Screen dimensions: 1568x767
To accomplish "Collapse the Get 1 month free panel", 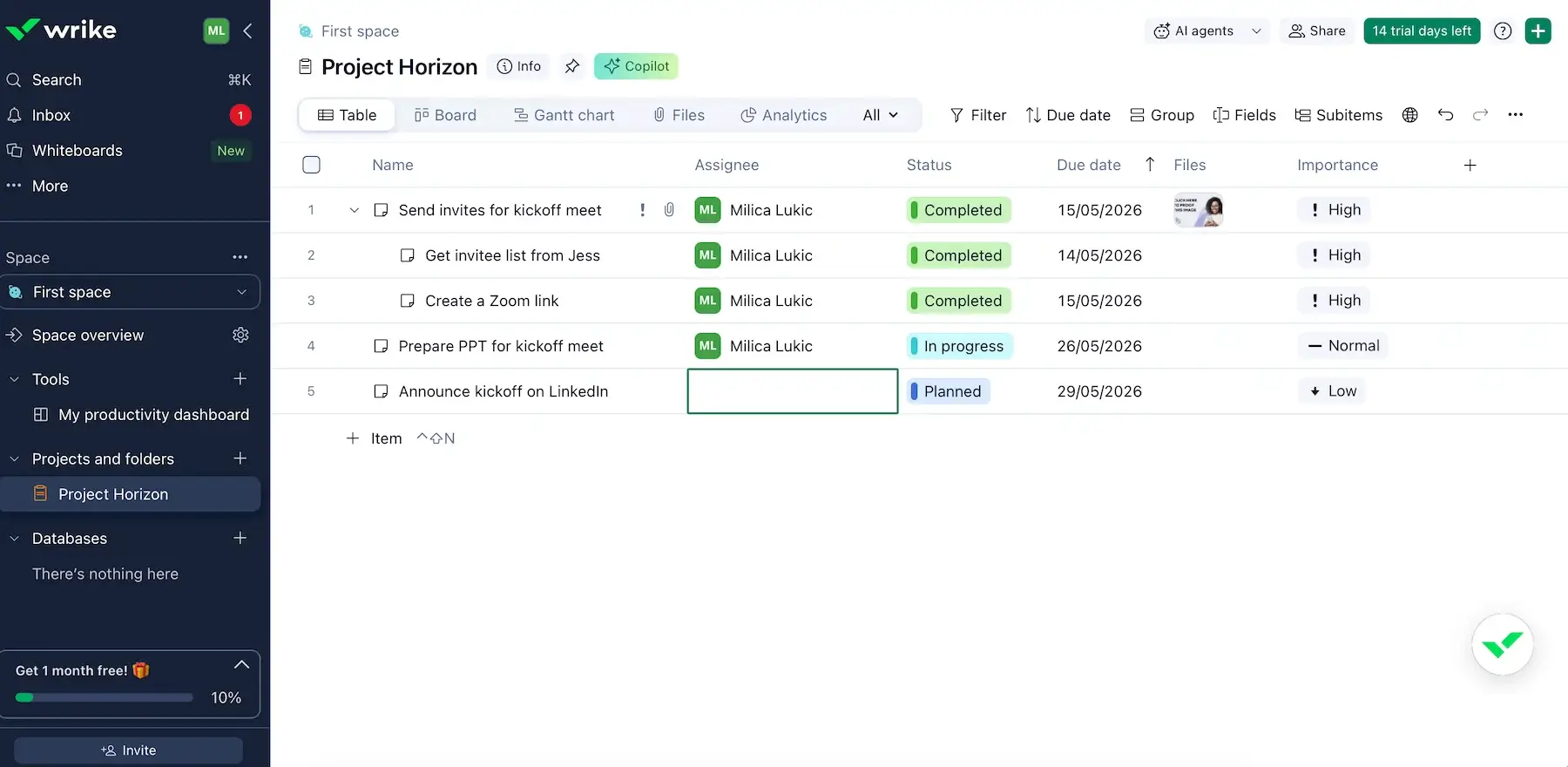I will click(241, 665).
